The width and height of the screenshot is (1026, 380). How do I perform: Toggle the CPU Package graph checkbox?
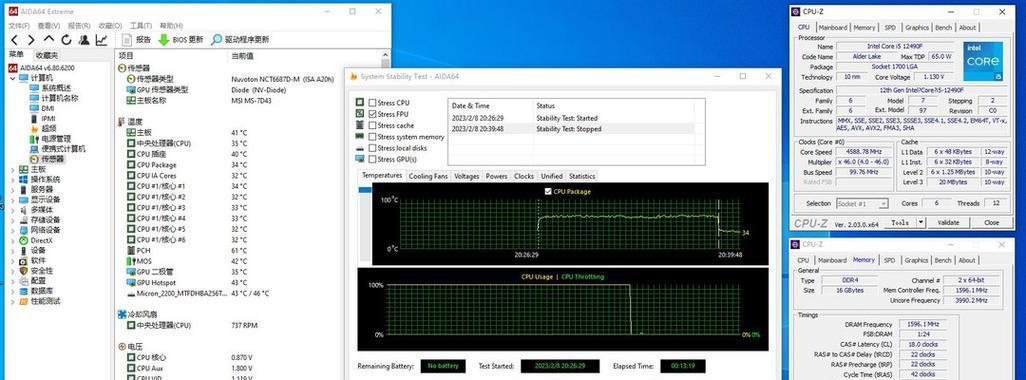(548, 192)
